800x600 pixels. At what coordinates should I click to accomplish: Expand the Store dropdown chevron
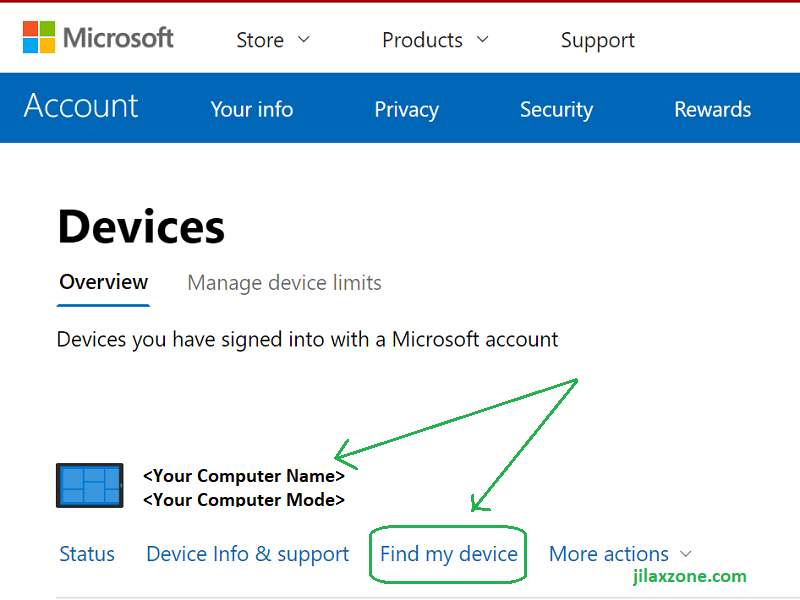304,39
